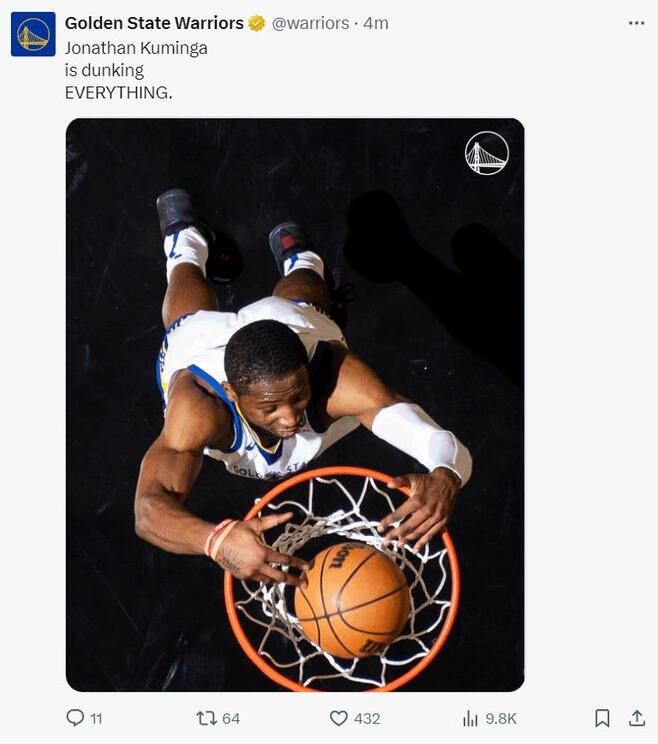Viewport: 658px width, 744px height.
Task: Click the 9.8K views count
Action: click(x=500, y=719)
